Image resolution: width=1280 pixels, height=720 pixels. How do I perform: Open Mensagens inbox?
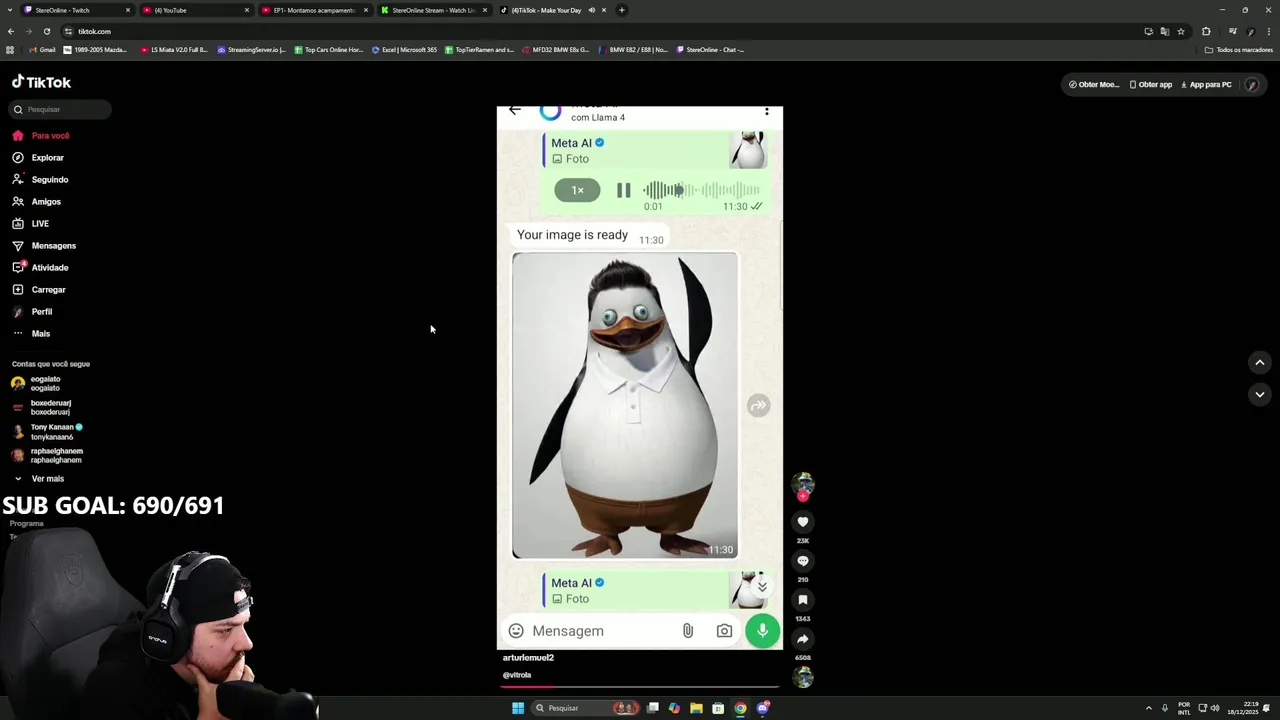43,246
